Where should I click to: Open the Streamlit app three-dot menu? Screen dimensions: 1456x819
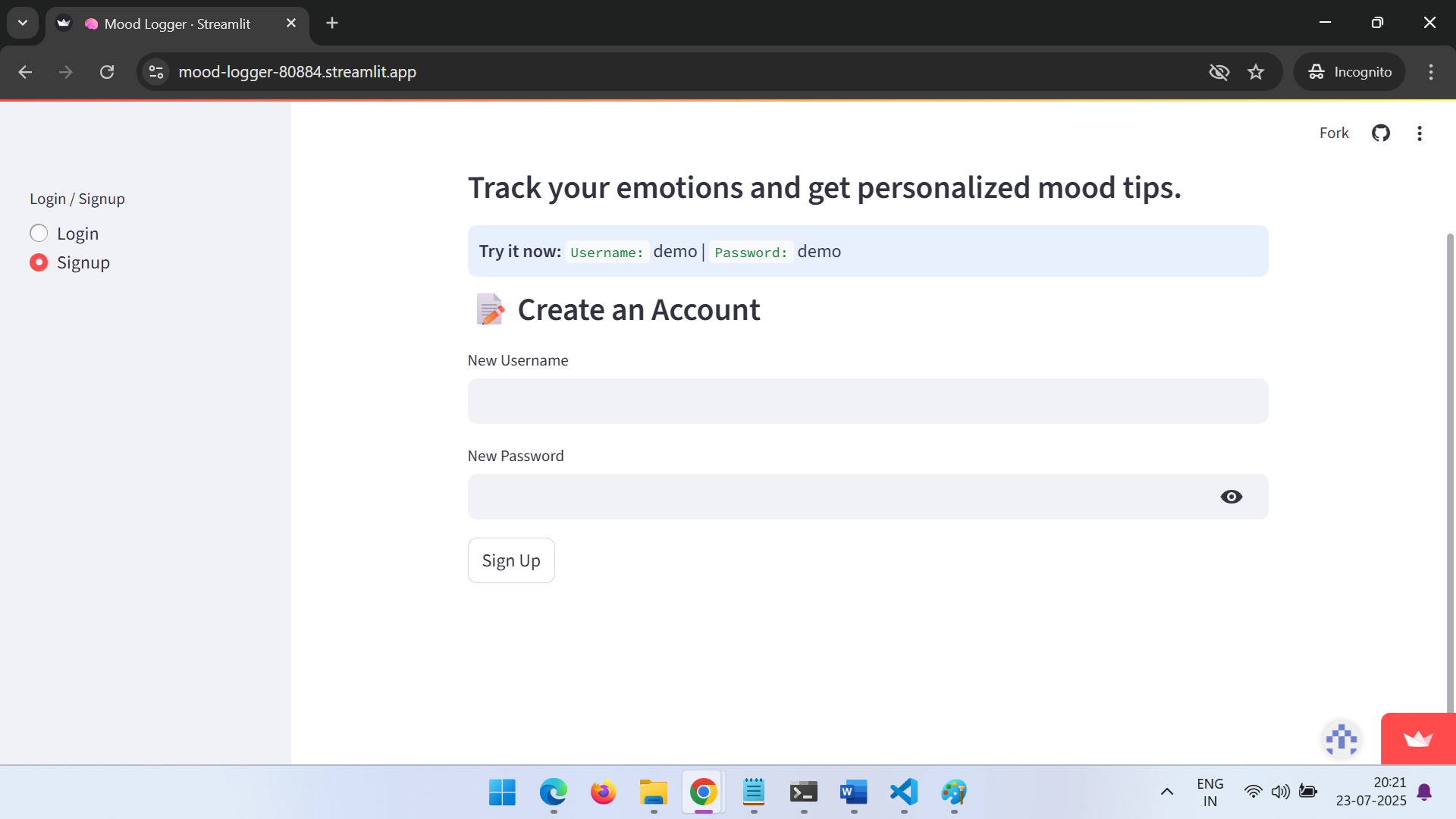coord(1420,133)
